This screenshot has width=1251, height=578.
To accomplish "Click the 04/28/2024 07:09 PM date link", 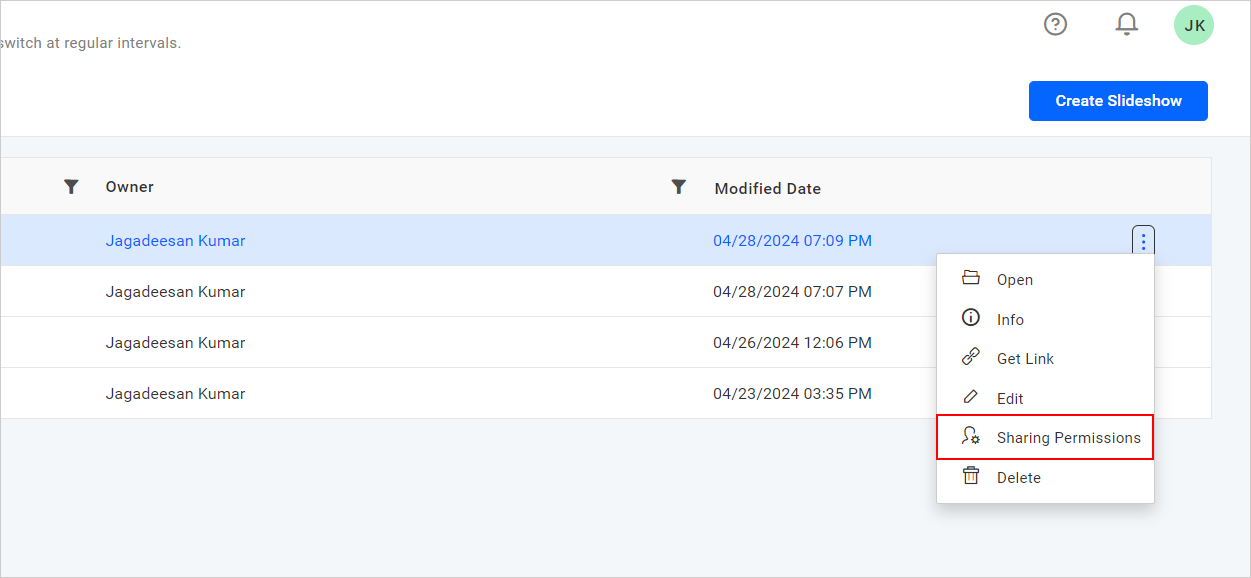I will [792, 240].
